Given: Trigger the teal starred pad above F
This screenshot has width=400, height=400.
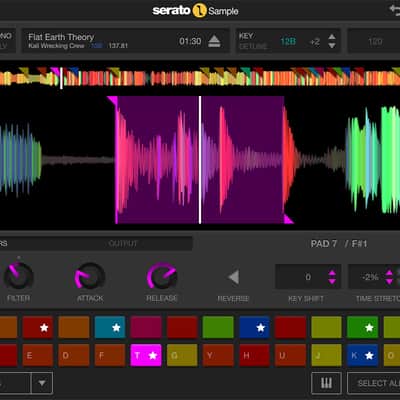Looking at the screenshot, I should tap(110, 327).
